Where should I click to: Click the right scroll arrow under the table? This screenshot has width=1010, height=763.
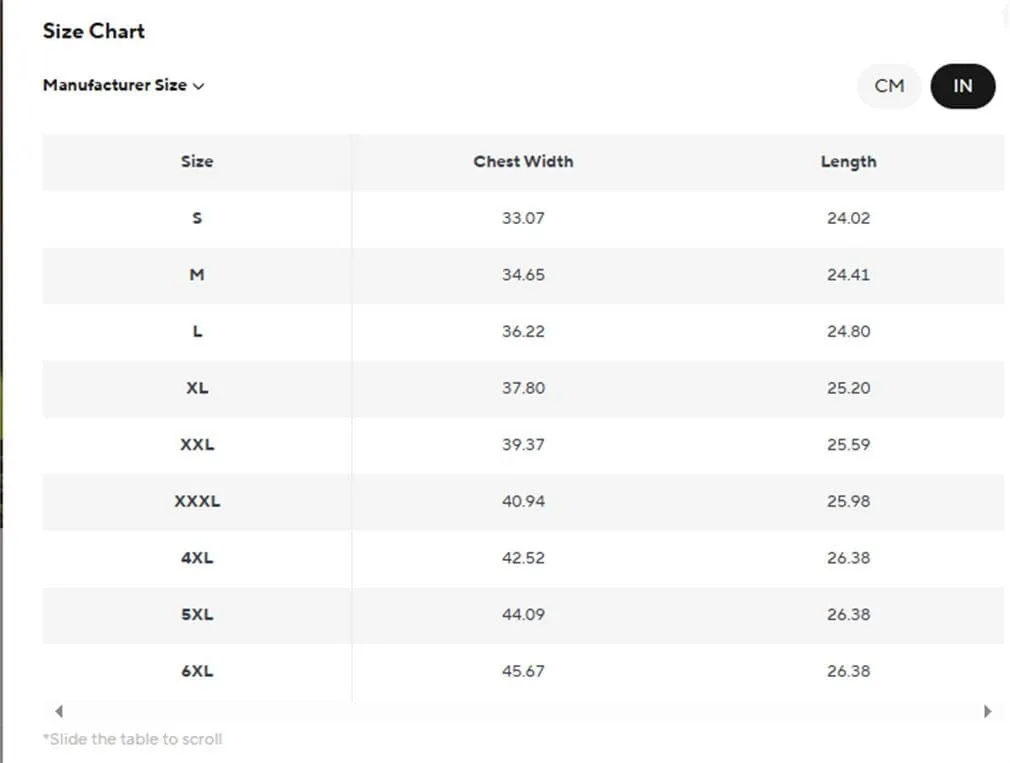tap(987, 711)
